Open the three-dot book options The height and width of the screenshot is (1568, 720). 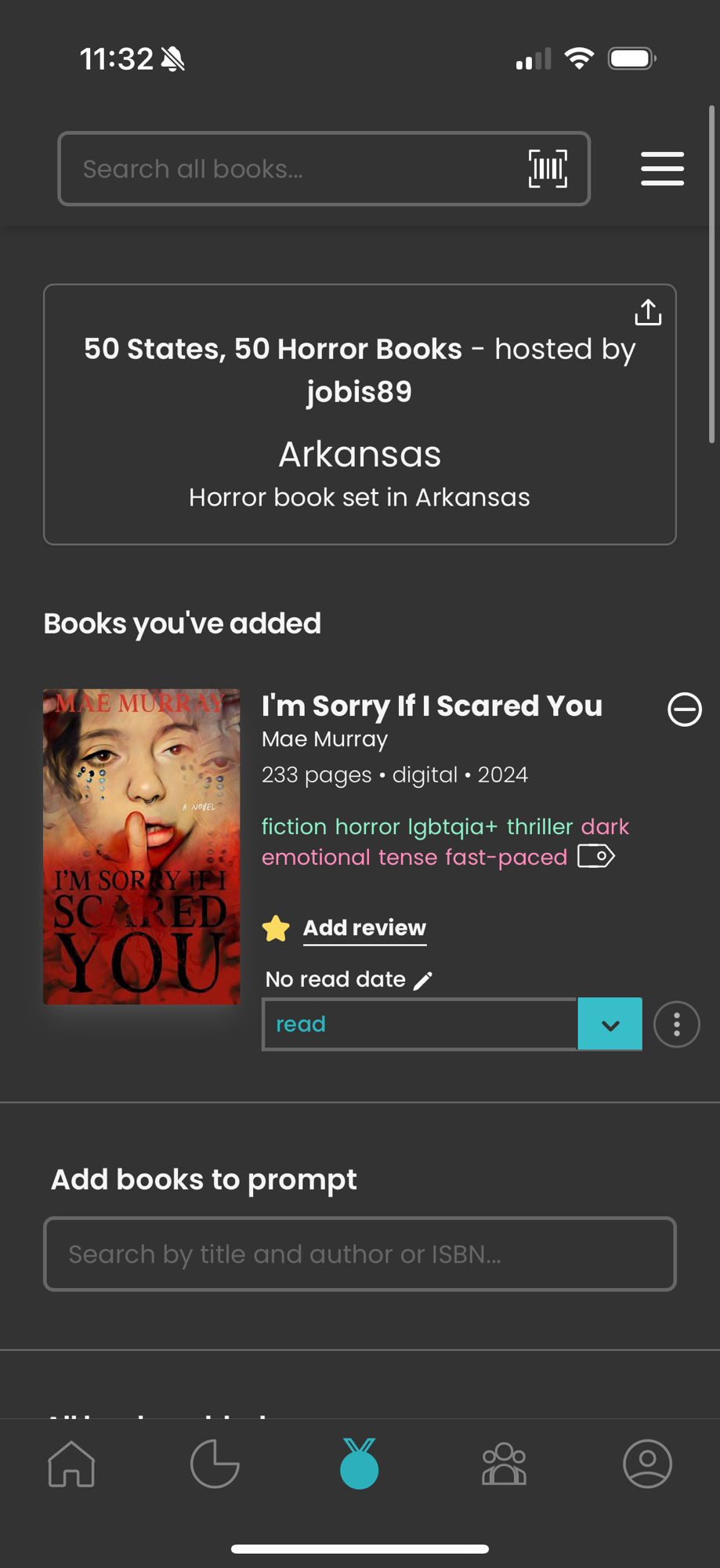676,1024
